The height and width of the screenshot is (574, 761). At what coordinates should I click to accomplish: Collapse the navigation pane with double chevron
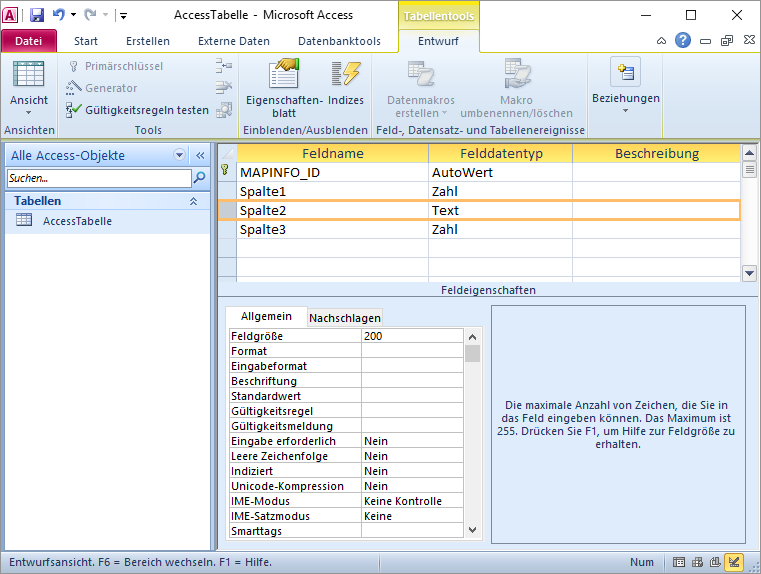200,155
